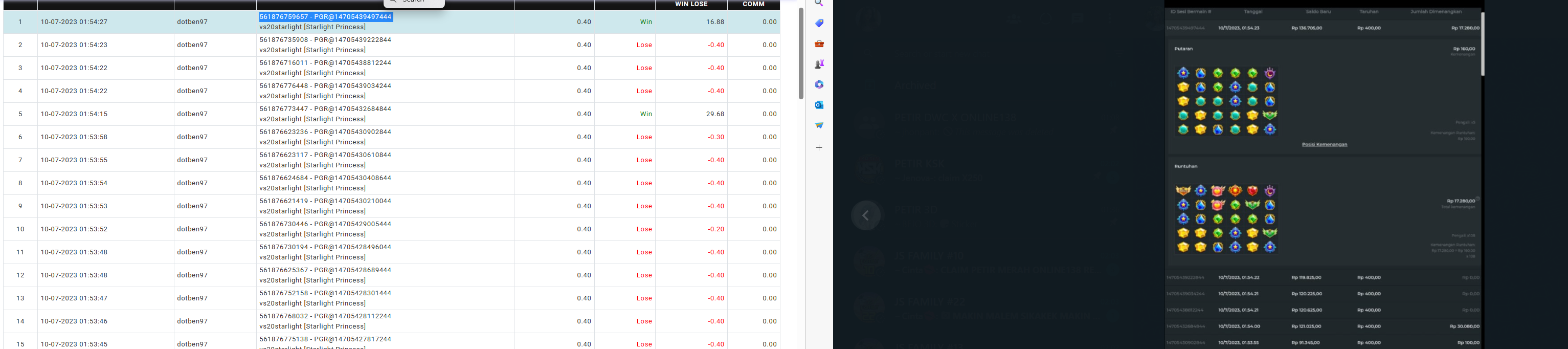
Task: Click the row number 12 cell
Action: [x=20, y=275]
